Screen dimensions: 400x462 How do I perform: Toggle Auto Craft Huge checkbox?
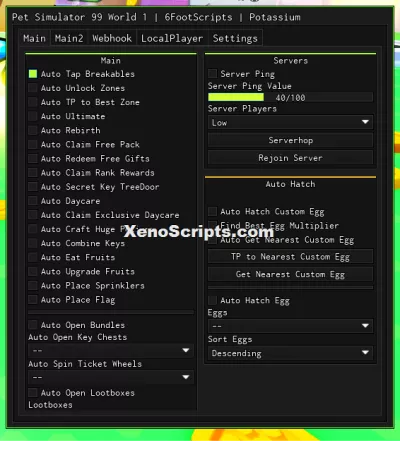click(33, 229)
